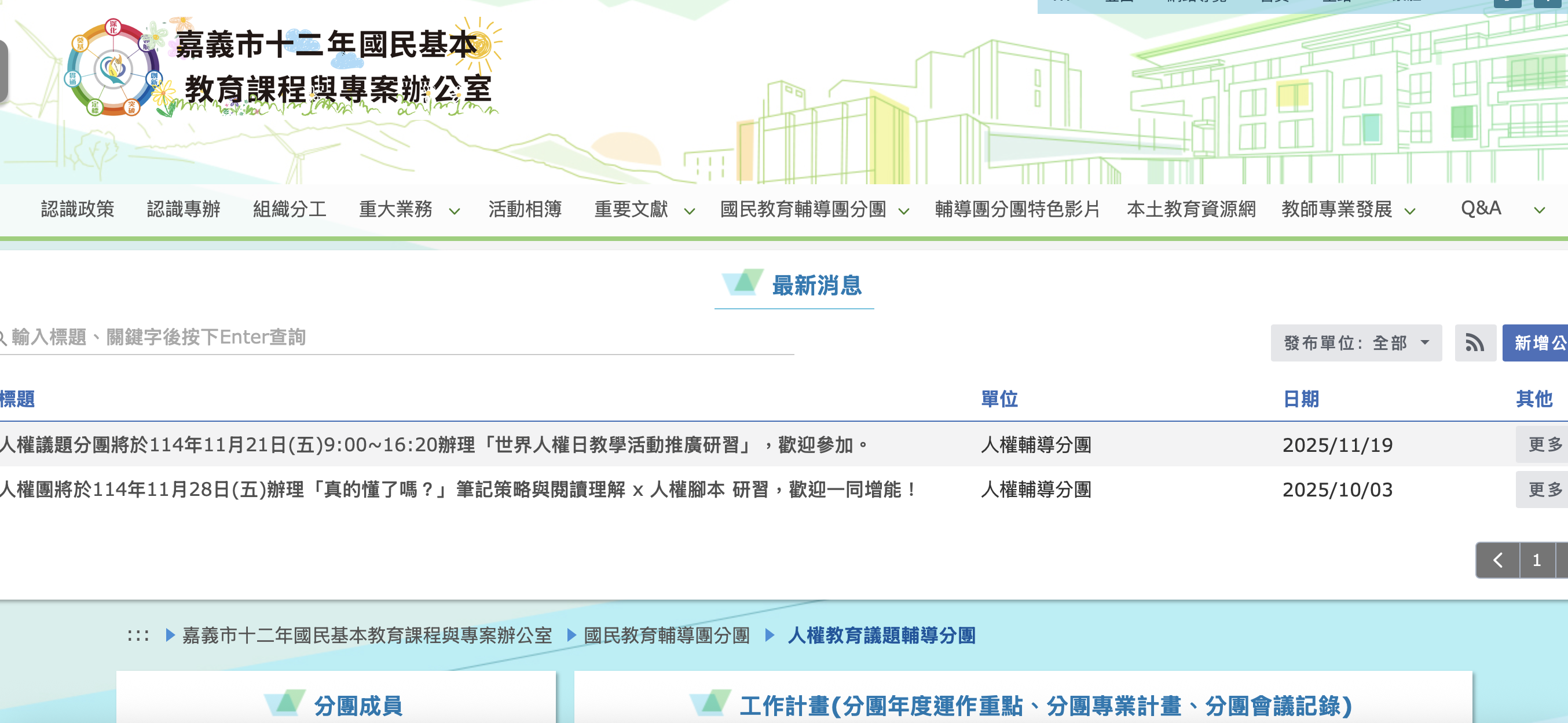Open the 活動相簿 menu item
Image resolution: width=1568 pixels, height=723 pixels.
(525, 209)
